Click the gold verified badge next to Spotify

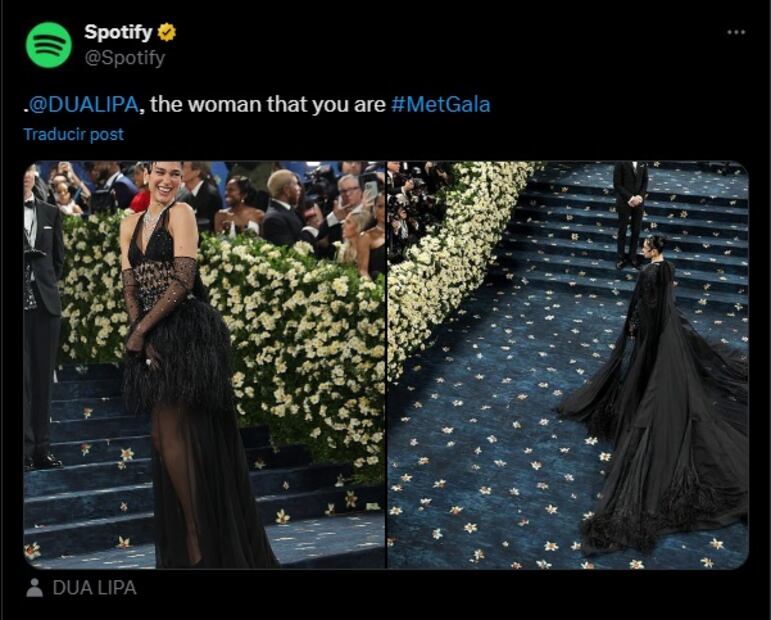[x=167, y=32]
